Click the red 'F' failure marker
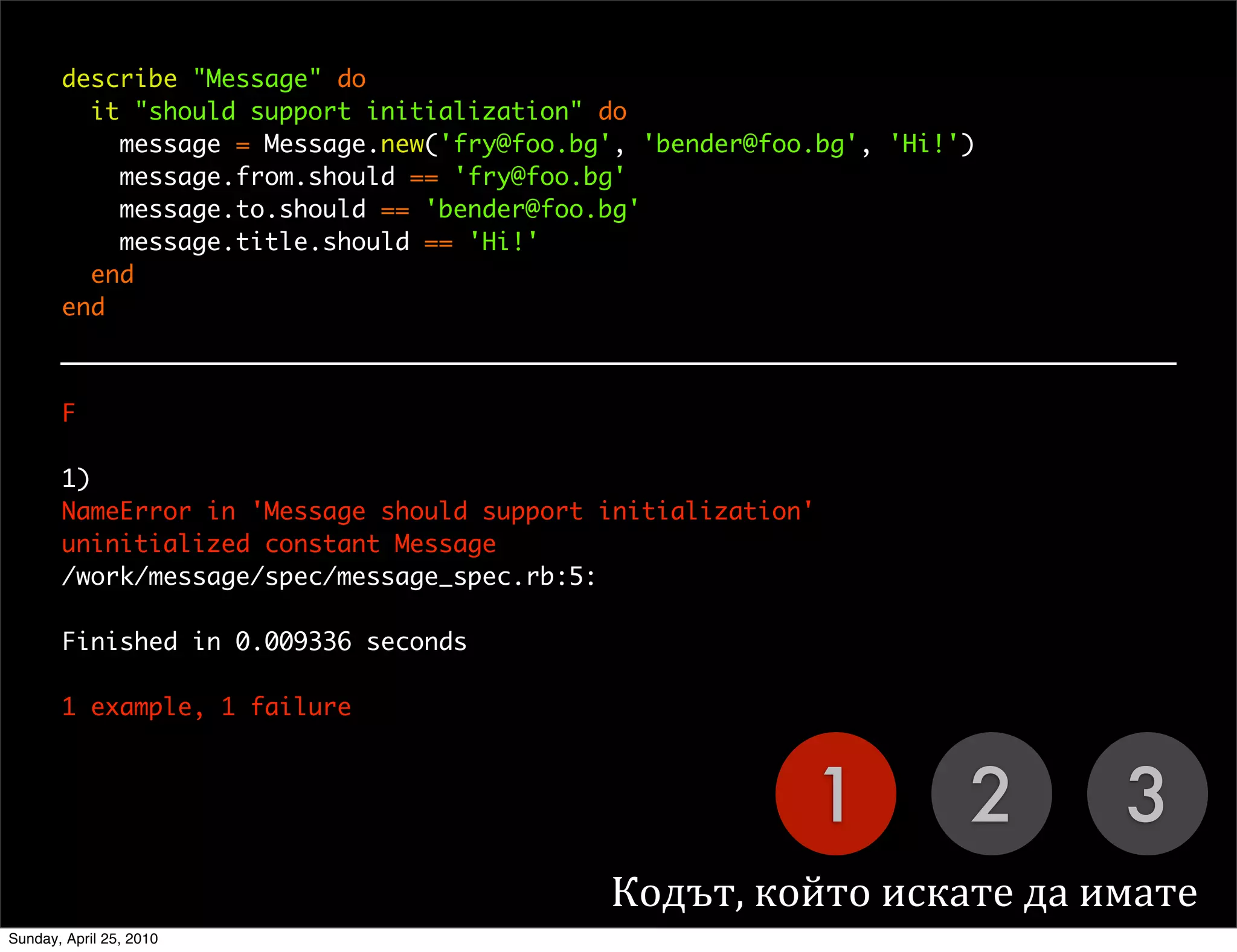1237x952 pixels. 69,413
